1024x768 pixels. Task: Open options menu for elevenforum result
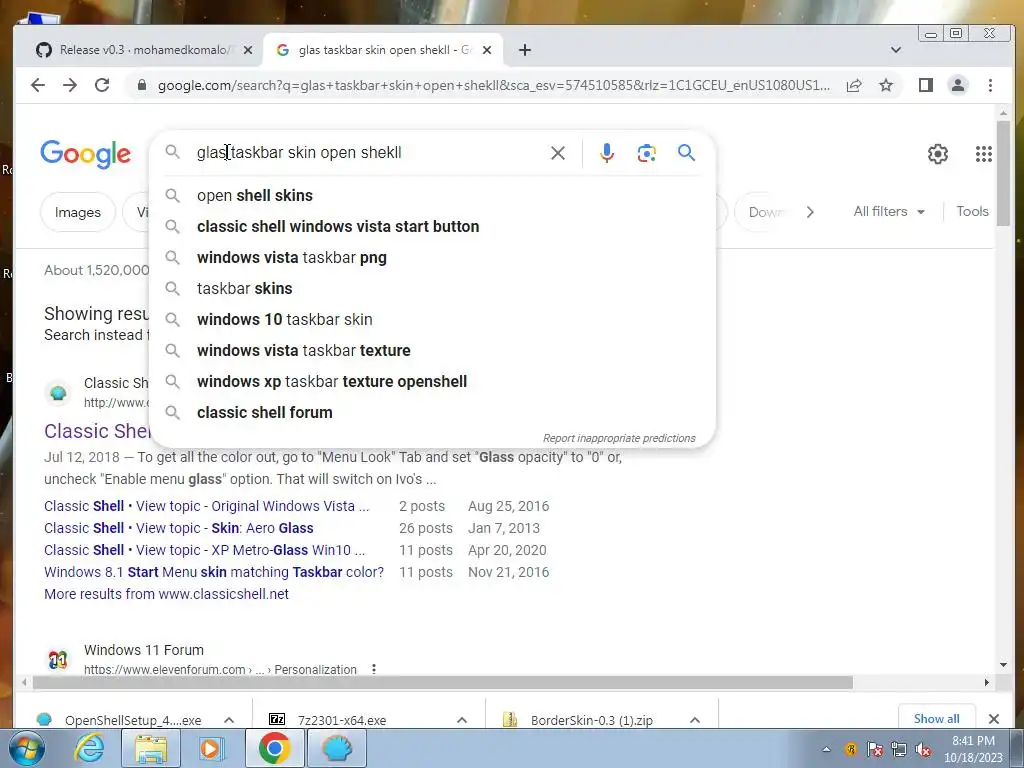click(374, 669)
